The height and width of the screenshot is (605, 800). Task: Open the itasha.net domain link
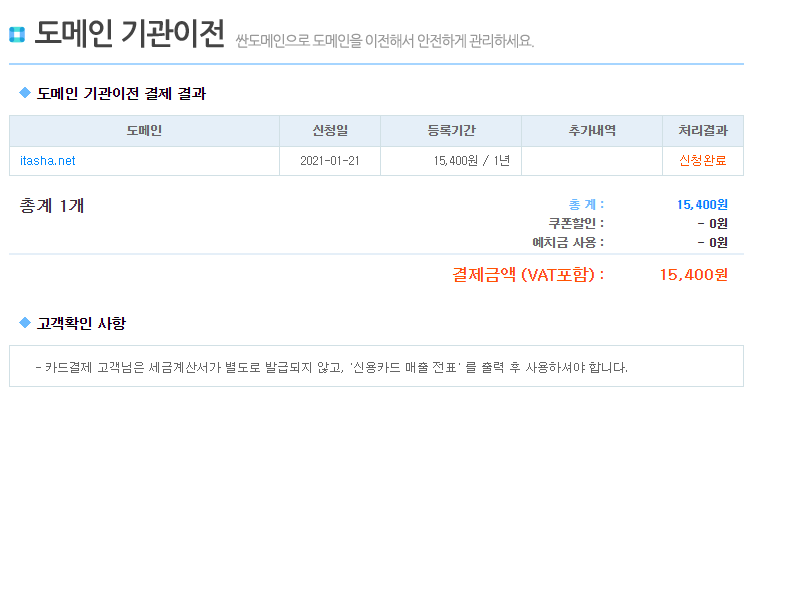pos(47,161)
